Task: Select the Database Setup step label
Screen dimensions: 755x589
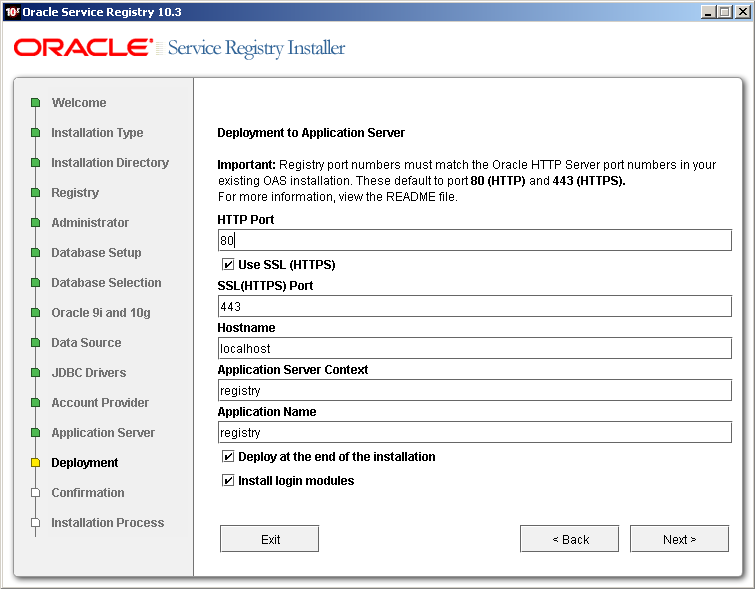Action: coord(96,253)
